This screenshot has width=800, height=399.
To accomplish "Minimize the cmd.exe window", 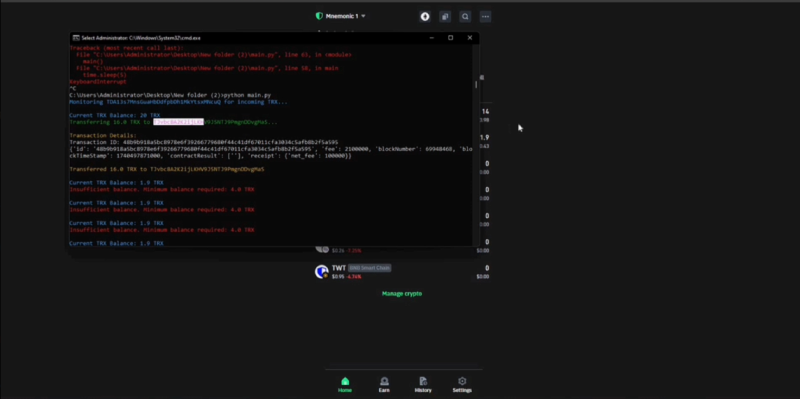I will click(x=432, y=38).
